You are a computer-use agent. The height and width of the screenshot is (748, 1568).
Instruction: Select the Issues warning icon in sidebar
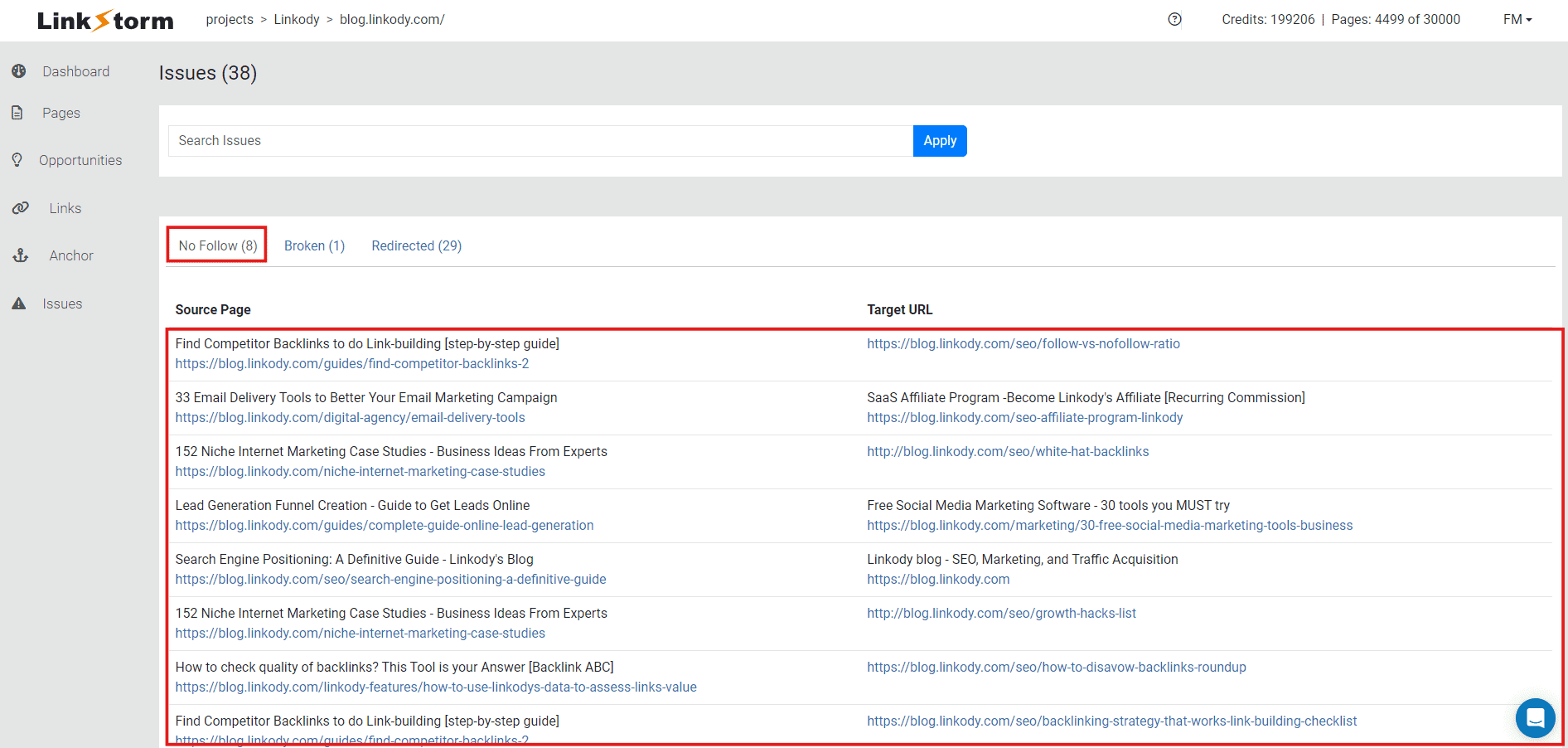pyautogui.click(x=19, y=303)
